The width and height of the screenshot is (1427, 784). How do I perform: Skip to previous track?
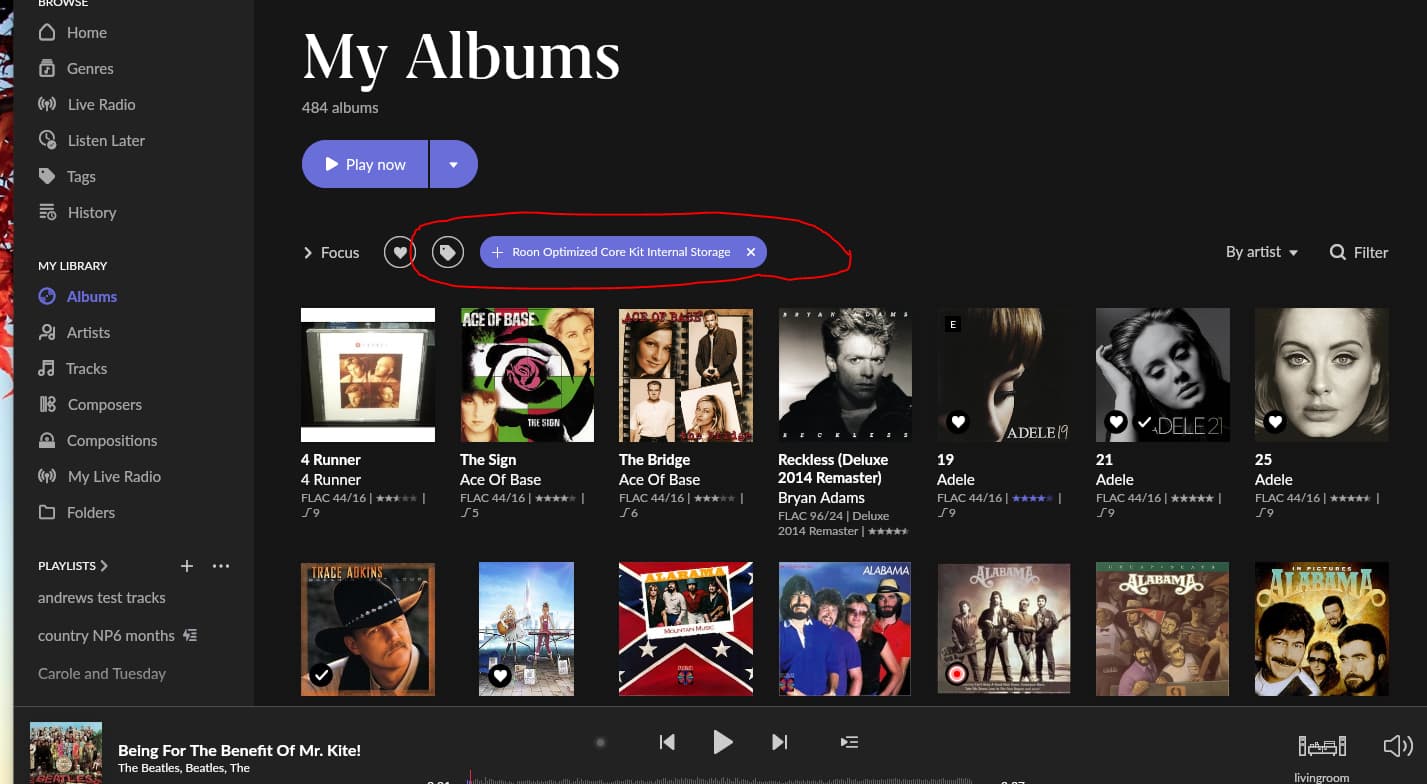pyautogui.click(x=667, y=742)
